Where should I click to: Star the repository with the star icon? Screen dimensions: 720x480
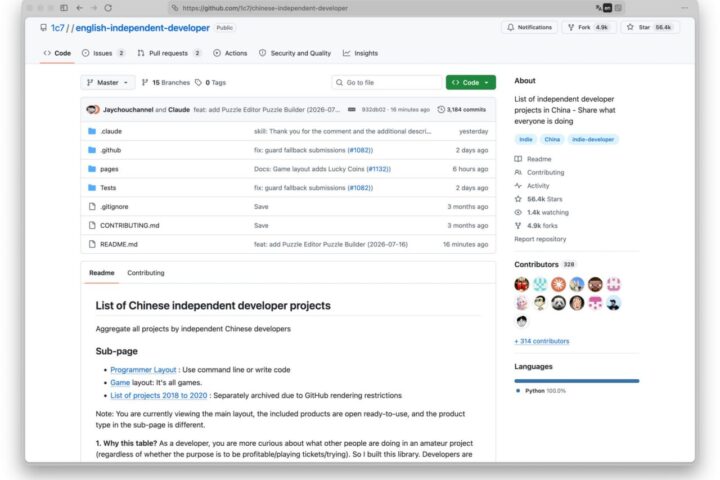(630, 28)
